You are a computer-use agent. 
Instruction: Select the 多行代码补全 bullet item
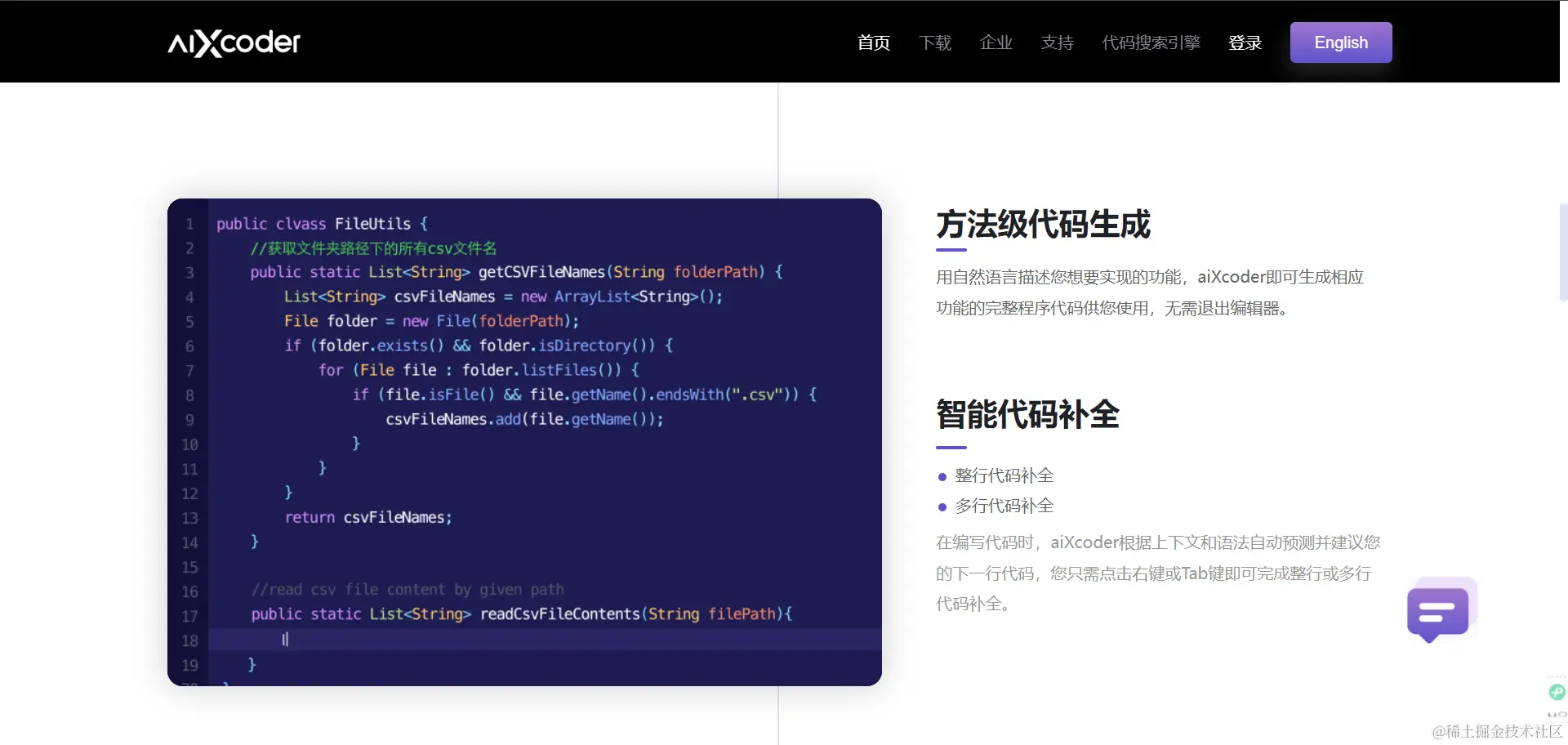[x=1004, y=506]
